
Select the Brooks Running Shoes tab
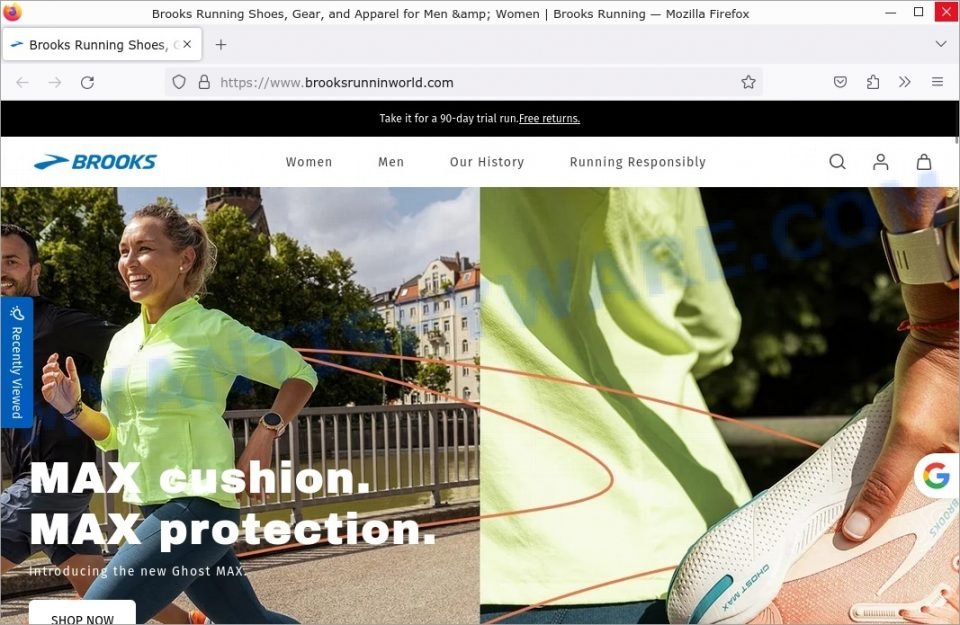click(102, 44)
